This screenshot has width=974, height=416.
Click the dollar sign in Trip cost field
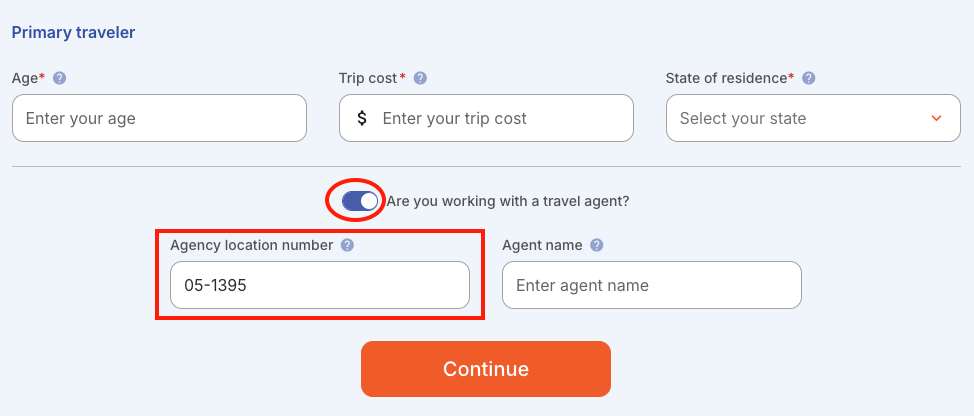pyautogui.click(x=362, y=118)
